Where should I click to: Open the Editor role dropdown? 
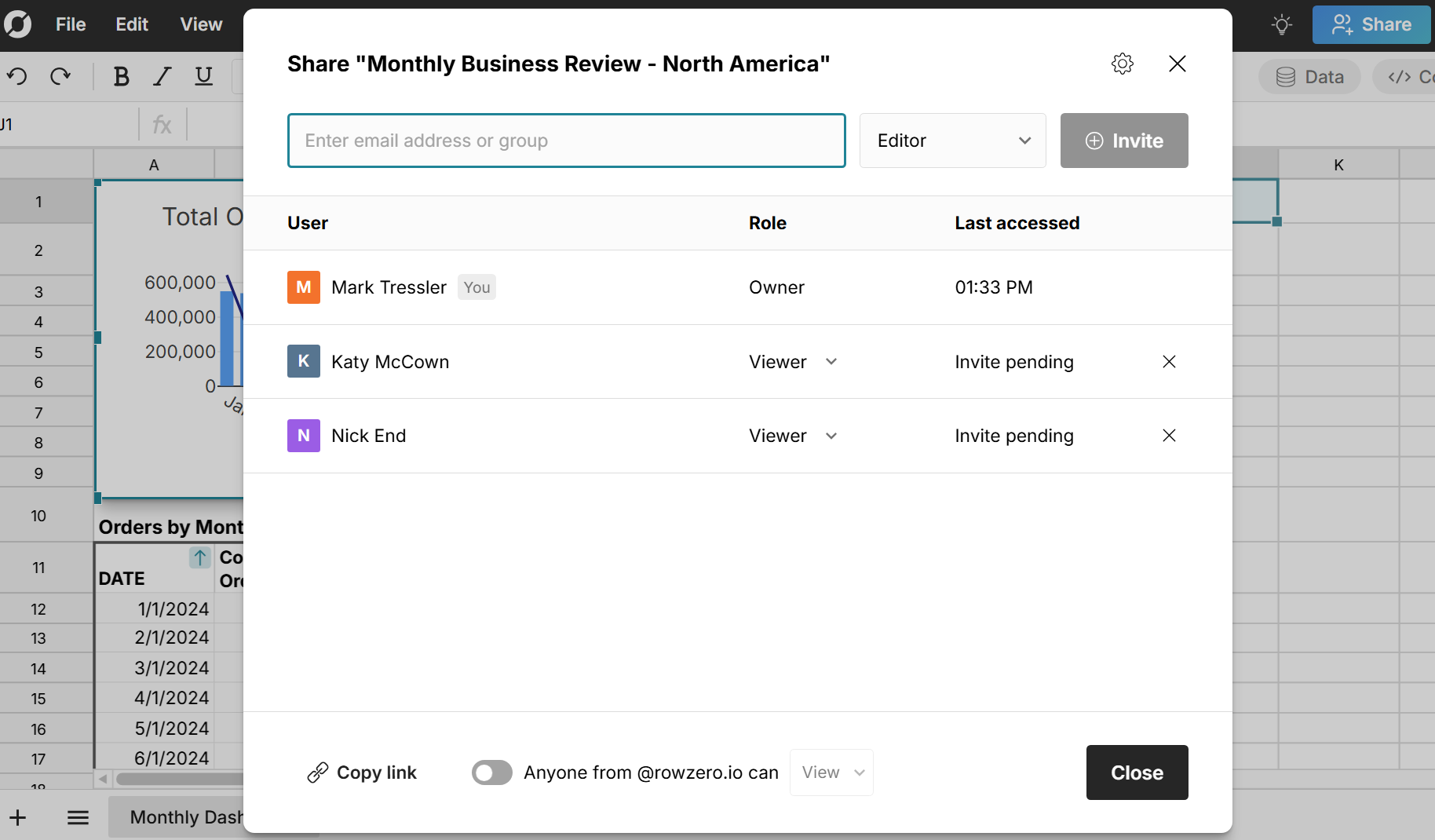tap(952, 141)
